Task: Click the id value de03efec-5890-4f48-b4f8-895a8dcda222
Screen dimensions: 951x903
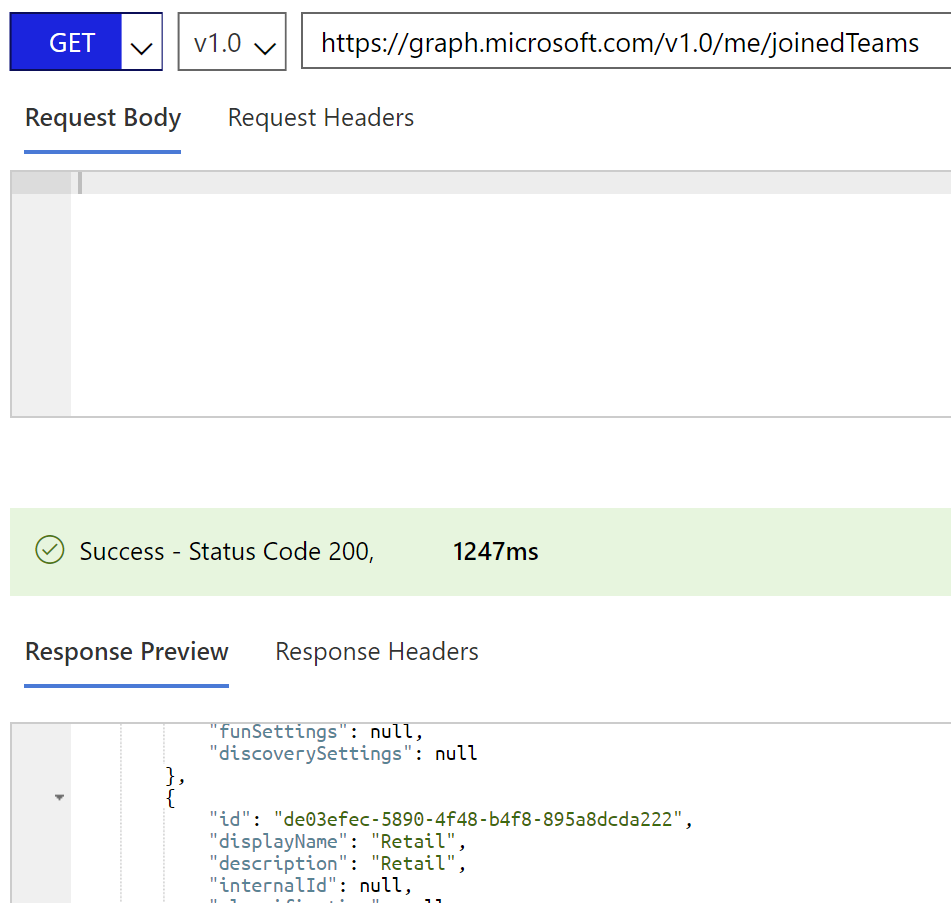Action: pyautogui.click(x=478, y=819)
